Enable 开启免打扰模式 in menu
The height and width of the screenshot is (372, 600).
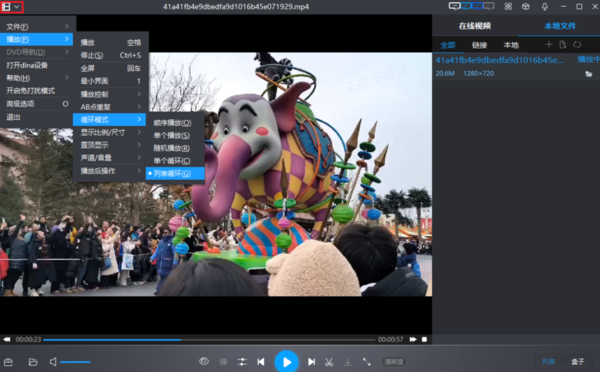37,91
